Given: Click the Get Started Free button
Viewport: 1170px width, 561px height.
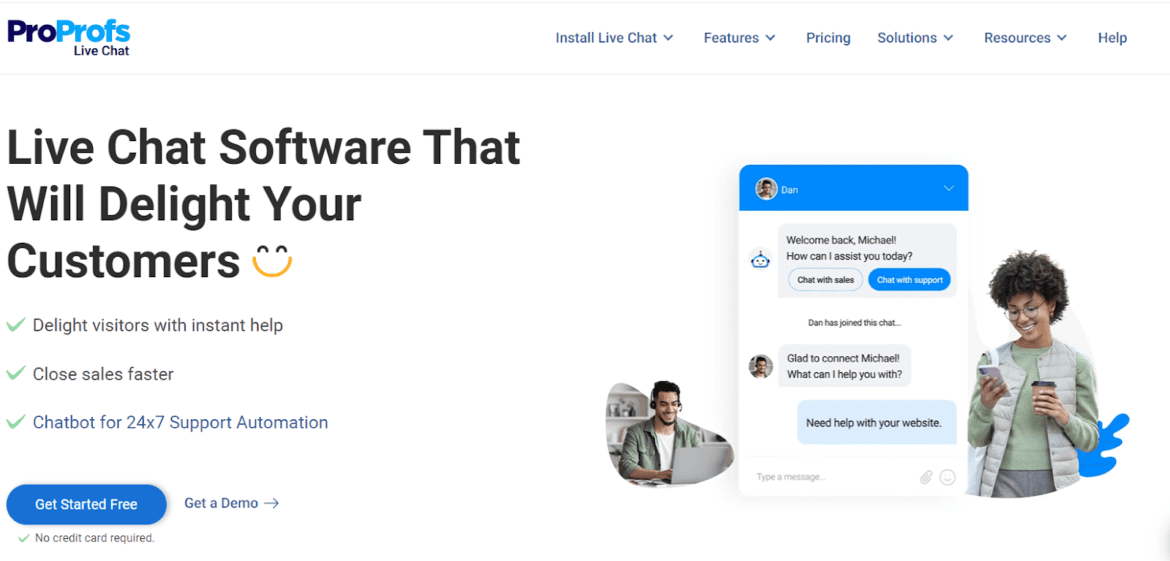Looking at the screenshot, I should 87,504.
